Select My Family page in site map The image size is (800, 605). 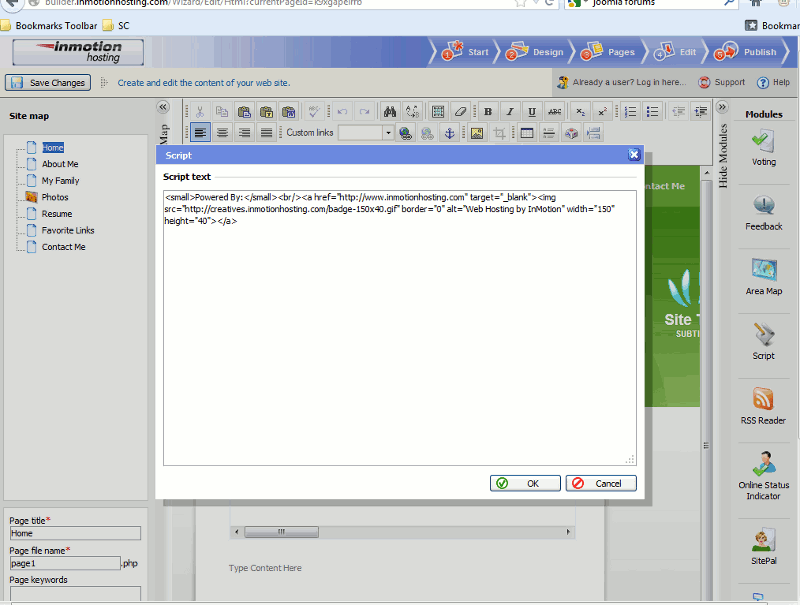pyautogui.click(x=60, y=181)
